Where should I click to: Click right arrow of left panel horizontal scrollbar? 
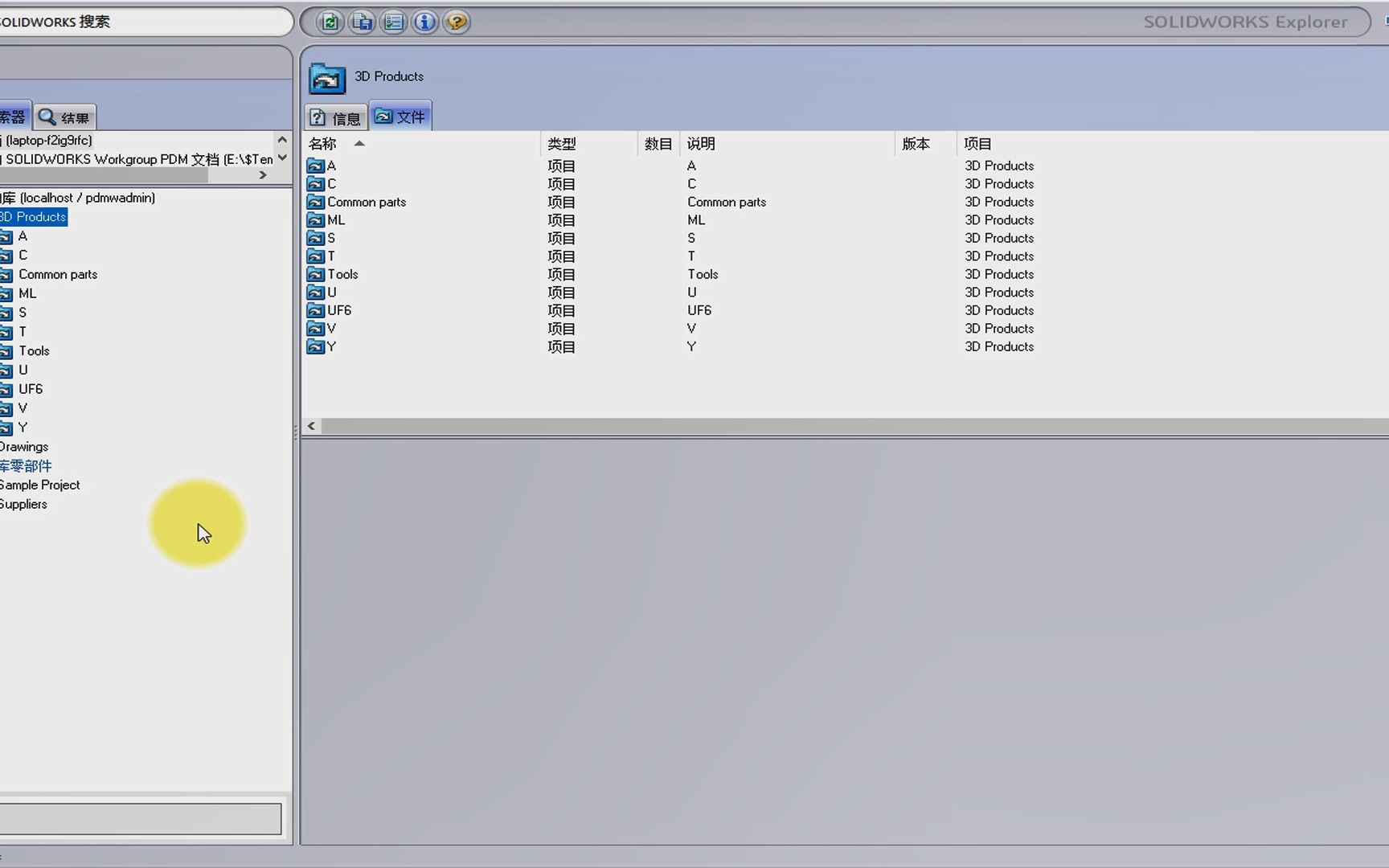pyautogui.click(x=263, y=175)
